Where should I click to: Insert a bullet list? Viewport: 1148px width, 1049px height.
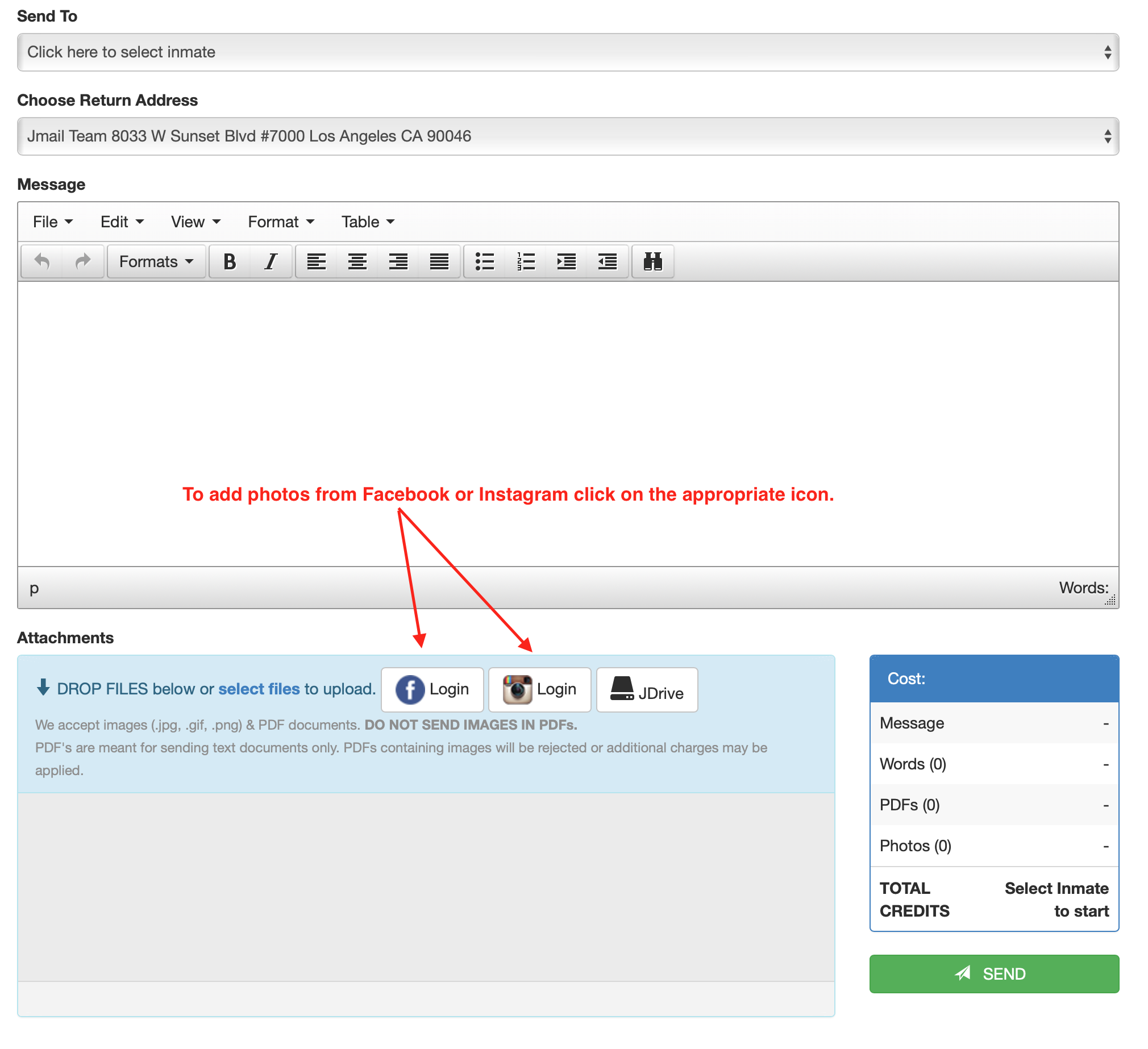click(x=485, y=262)
